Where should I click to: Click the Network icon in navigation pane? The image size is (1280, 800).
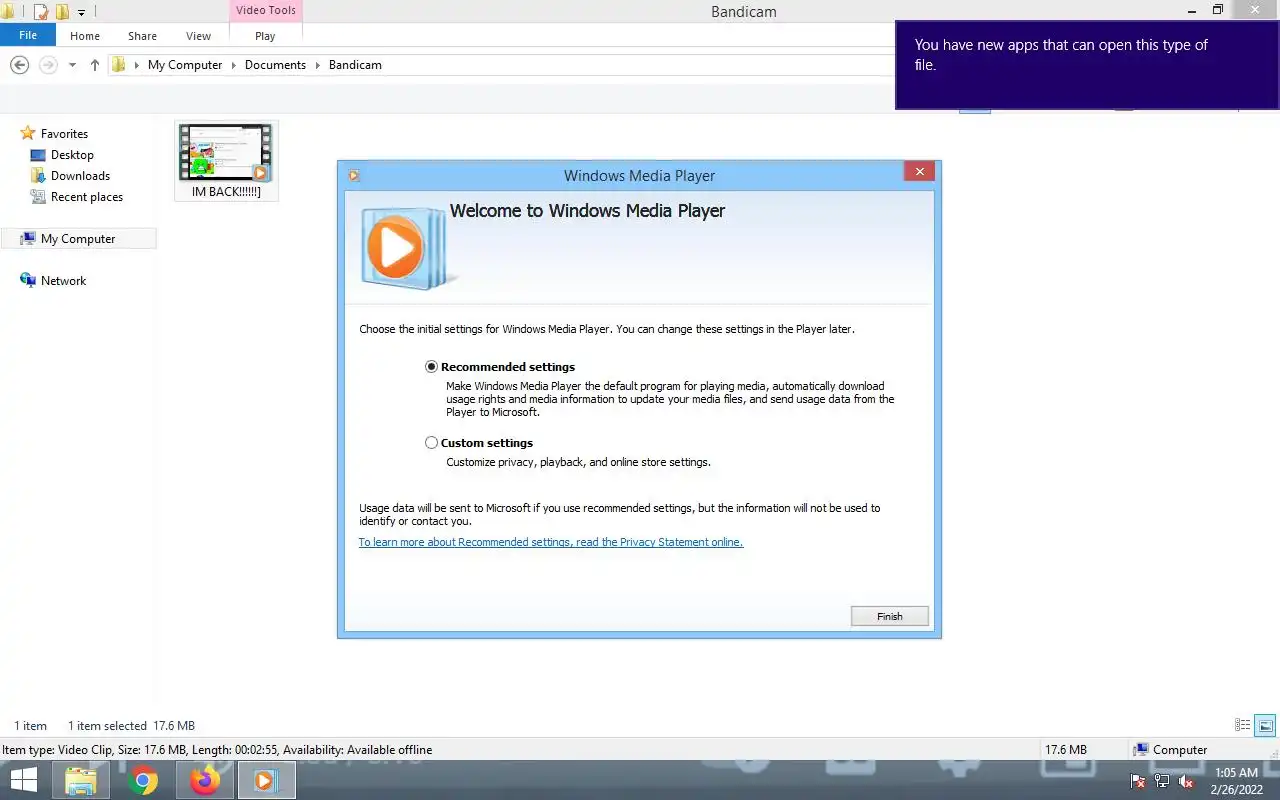(x=28, y=281)
